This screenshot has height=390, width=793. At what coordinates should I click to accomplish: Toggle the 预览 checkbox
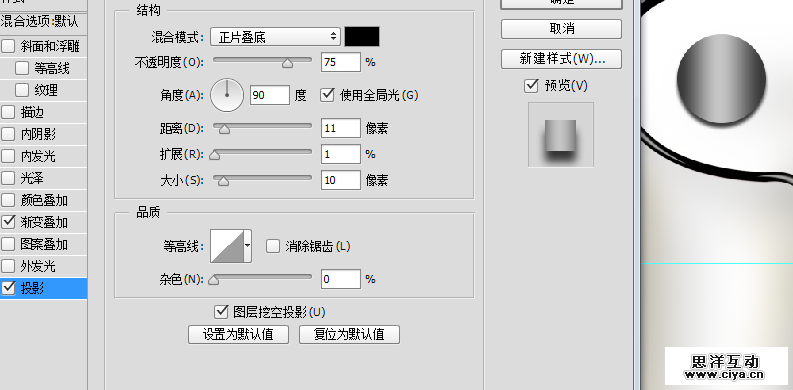[531, 86]
